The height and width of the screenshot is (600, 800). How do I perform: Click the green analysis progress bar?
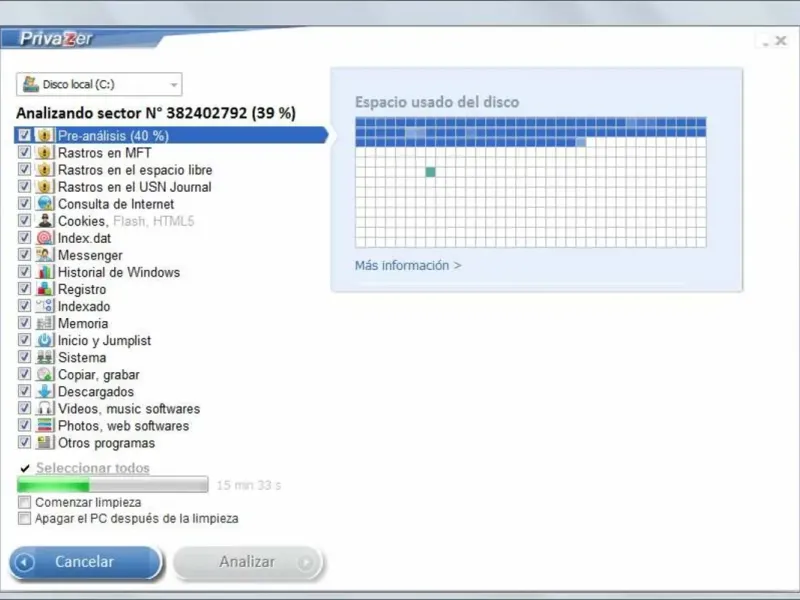[112, 484]
